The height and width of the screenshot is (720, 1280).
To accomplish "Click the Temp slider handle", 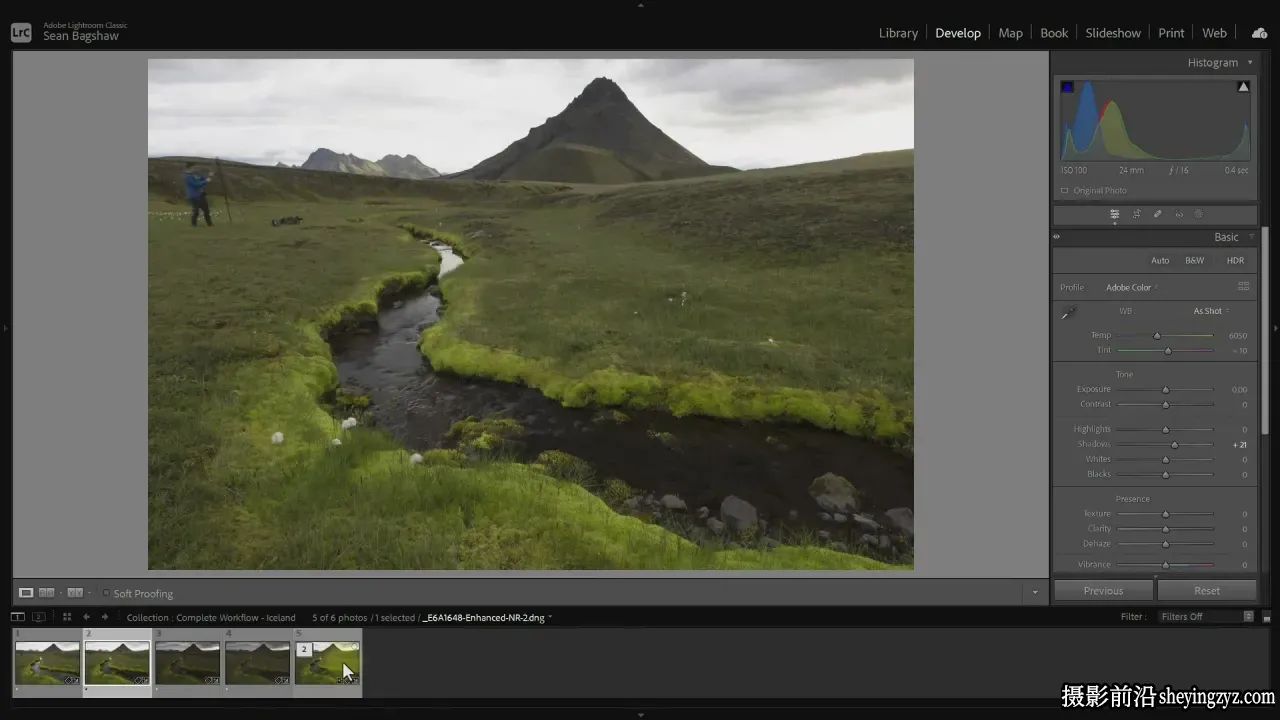I will (x=1157, y=336).
